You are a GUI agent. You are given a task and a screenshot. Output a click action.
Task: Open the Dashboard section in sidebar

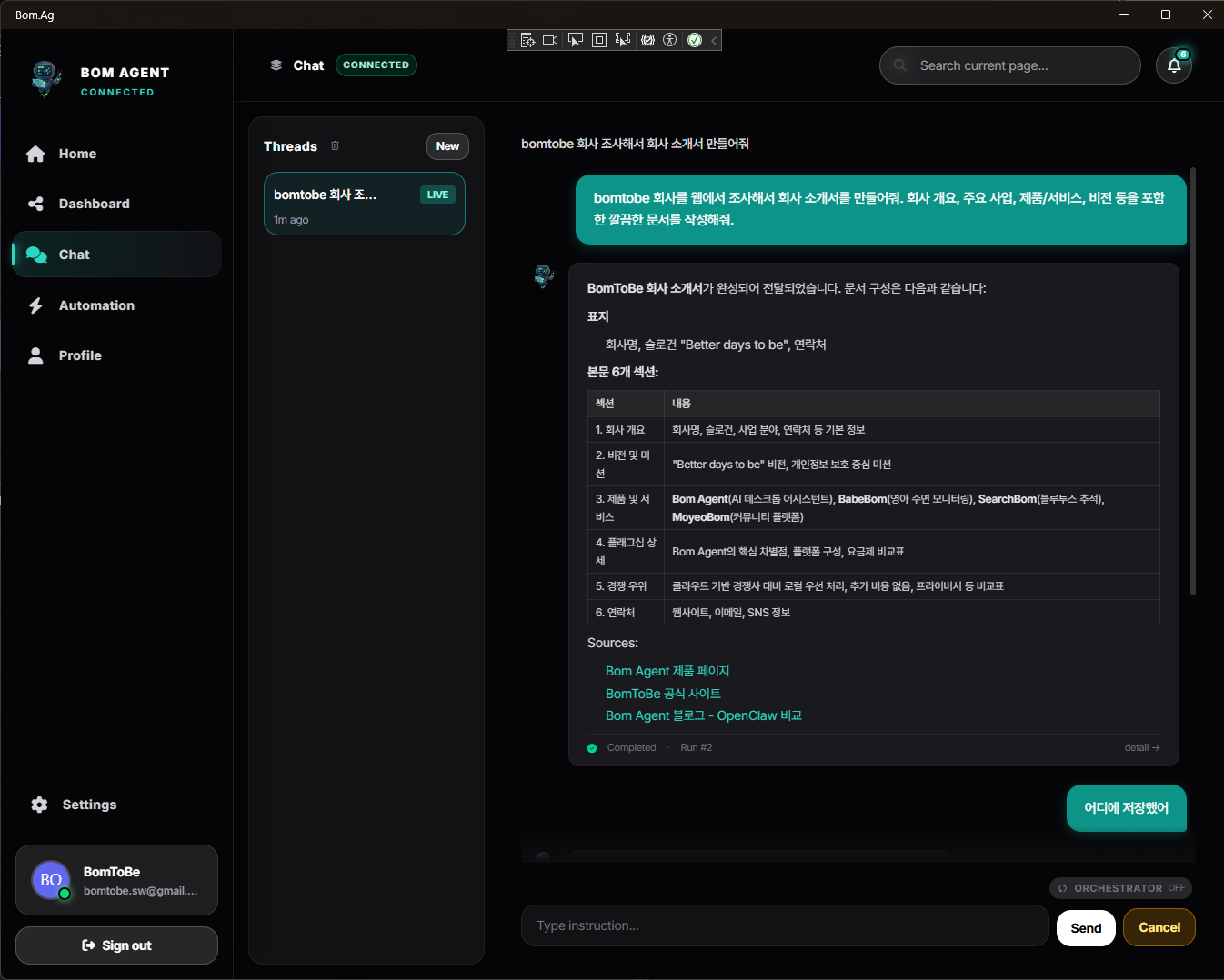click(94, 203)
